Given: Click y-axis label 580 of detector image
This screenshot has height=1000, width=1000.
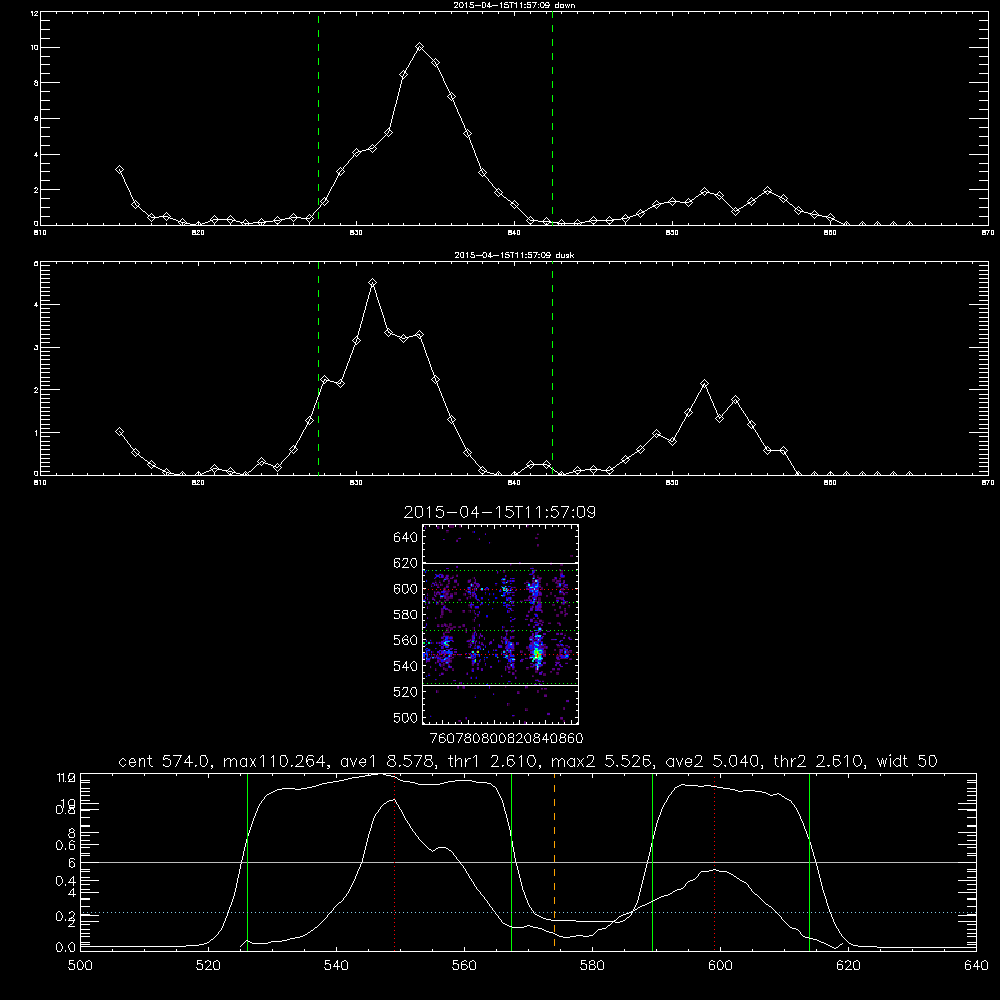Looking at the screenshot, I should pyautogui.click(x=406, y=615).
